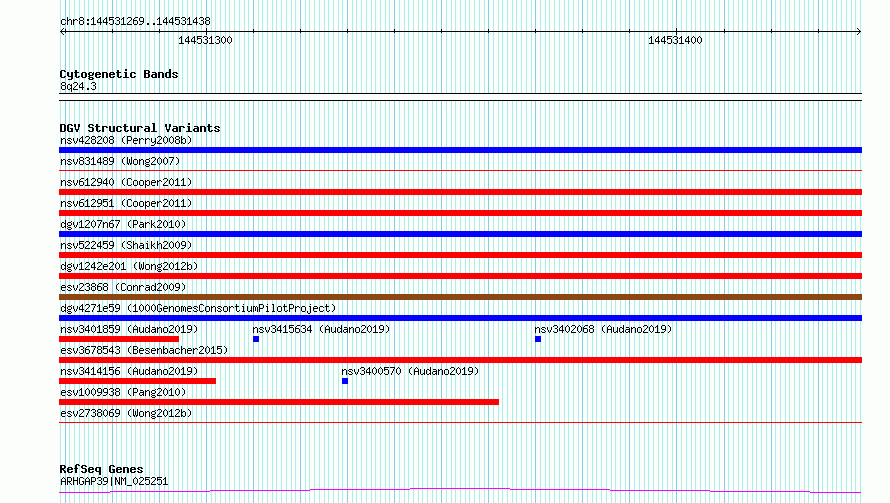
Task: Select the small blue square under nsv3415634
Action: (256, 339)
